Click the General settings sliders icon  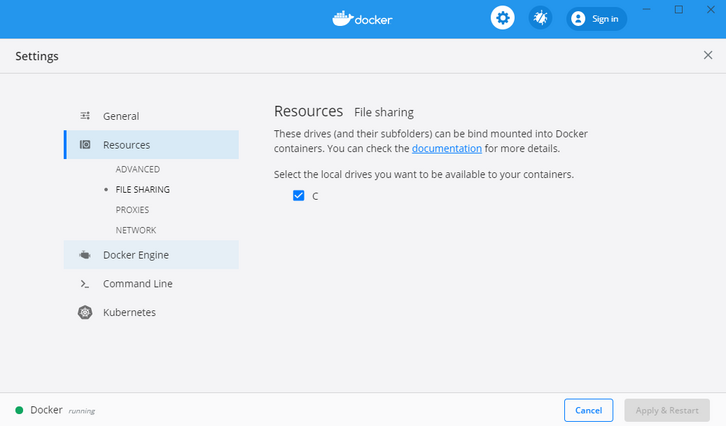pos(85,116)
